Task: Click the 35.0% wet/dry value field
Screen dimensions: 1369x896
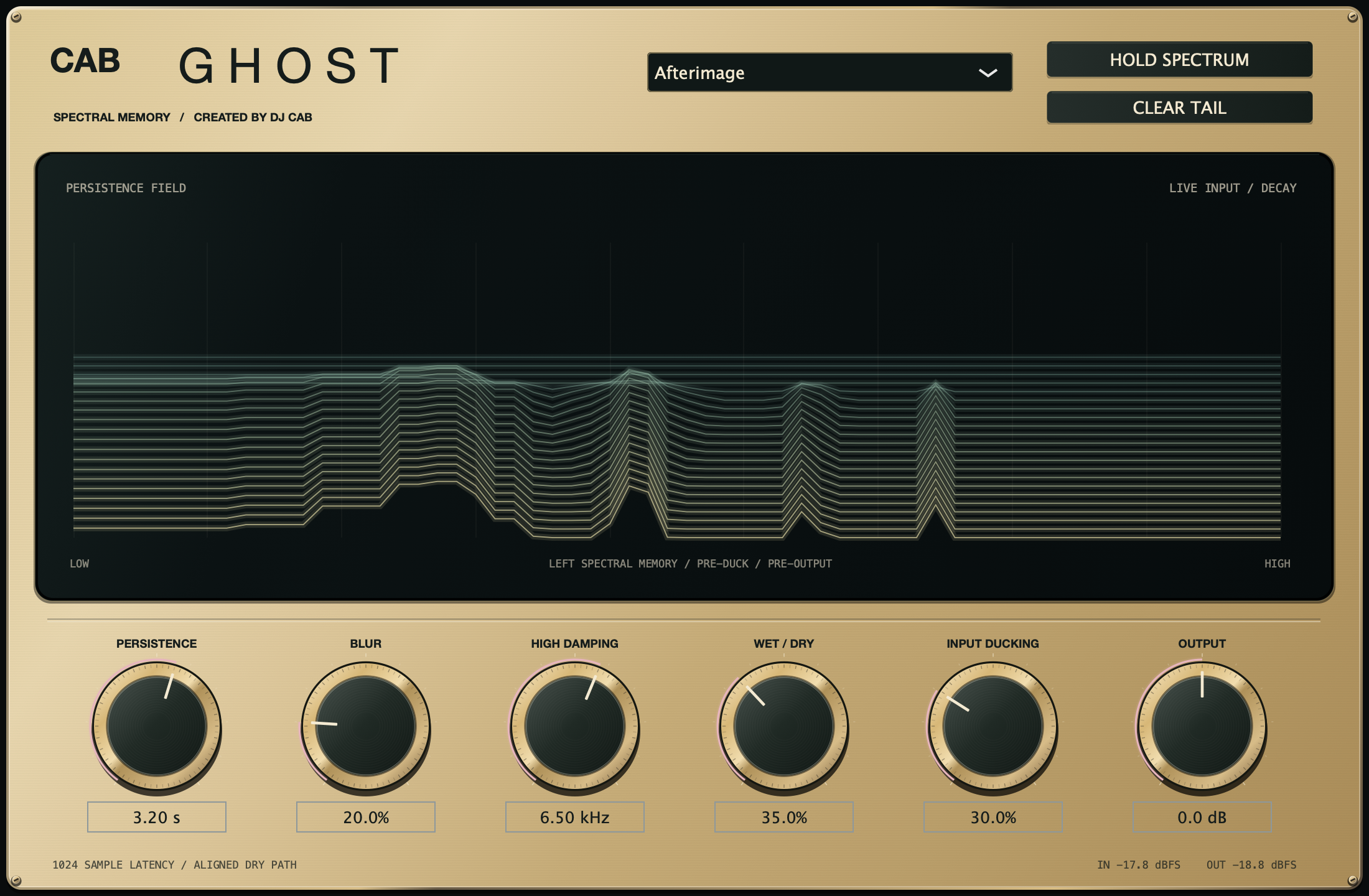Action: tap(784, 817)
